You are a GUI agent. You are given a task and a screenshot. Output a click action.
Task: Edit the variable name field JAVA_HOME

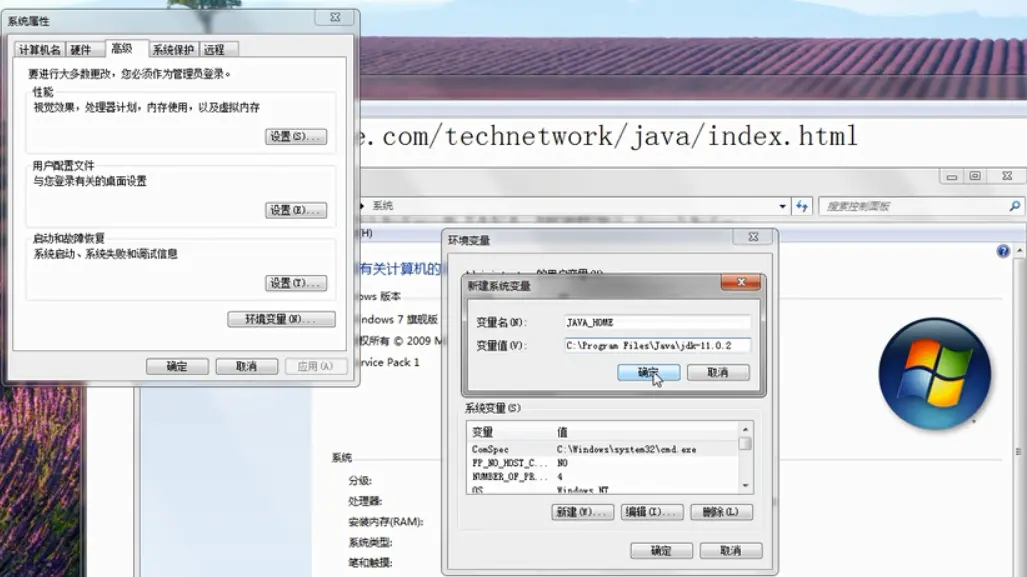[x=658, y=322]
